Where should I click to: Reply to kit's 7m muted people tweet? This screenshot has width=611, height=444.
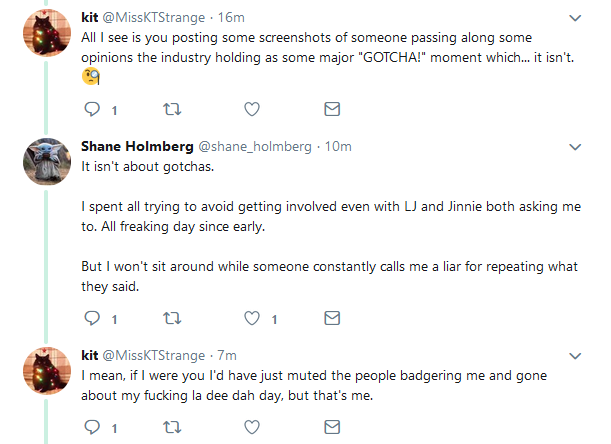(x=92, y=427)
